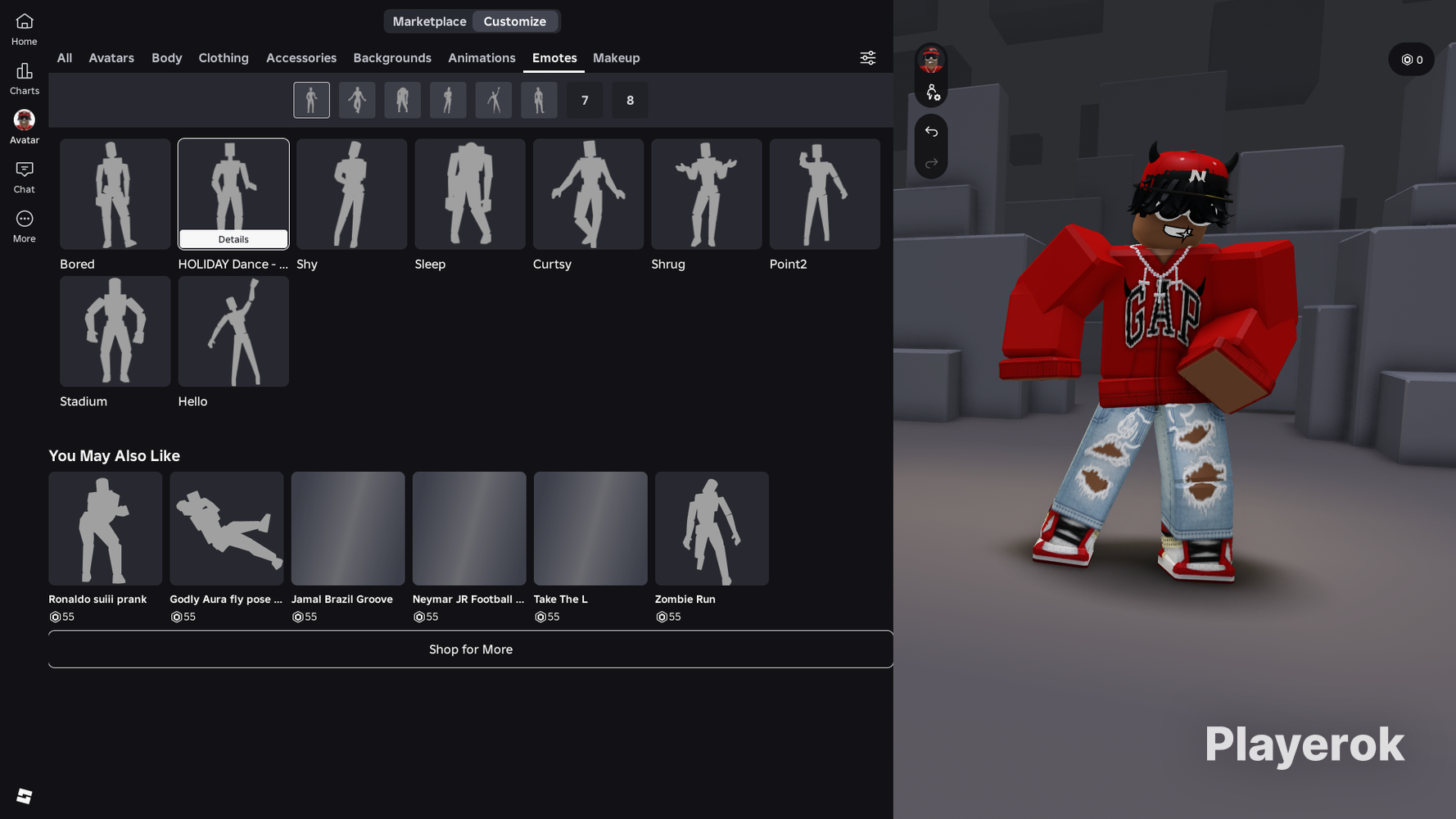
Task: Click the Roblox logo icon
Action: pyautogui.click(x=24, y=796)
